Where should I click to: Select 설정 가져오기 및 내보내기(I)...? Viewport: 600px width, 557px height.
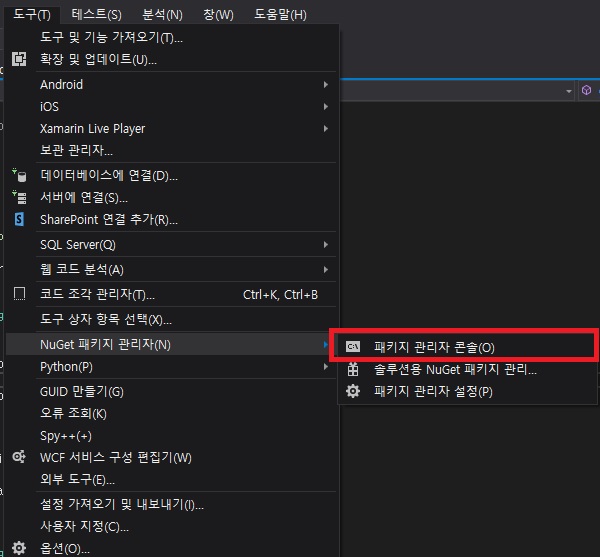tap(122, 504)
